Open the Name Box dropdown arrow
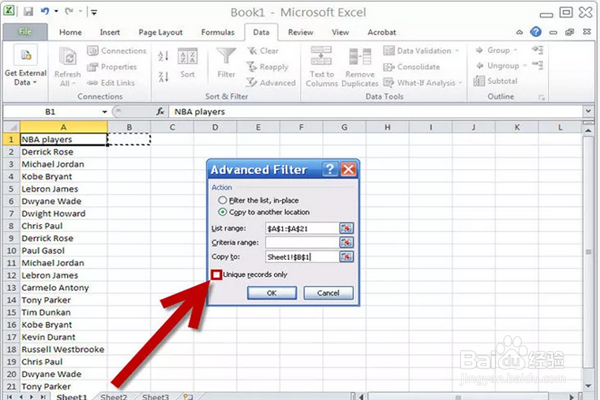Viewport: 600px width, 400px height. point(104,112)
